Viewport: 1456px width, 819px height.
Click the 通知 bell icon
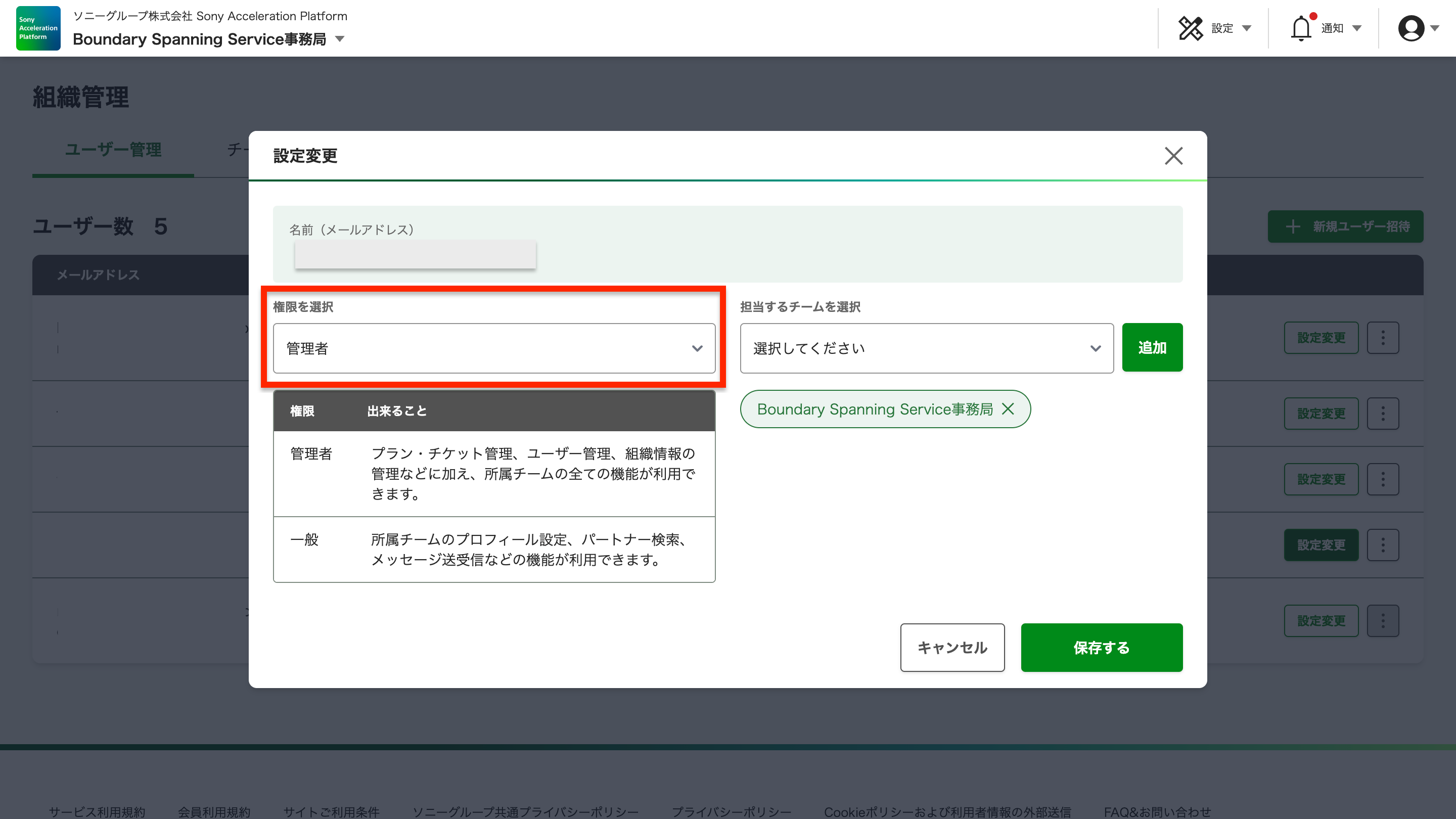coord(1301,28)
